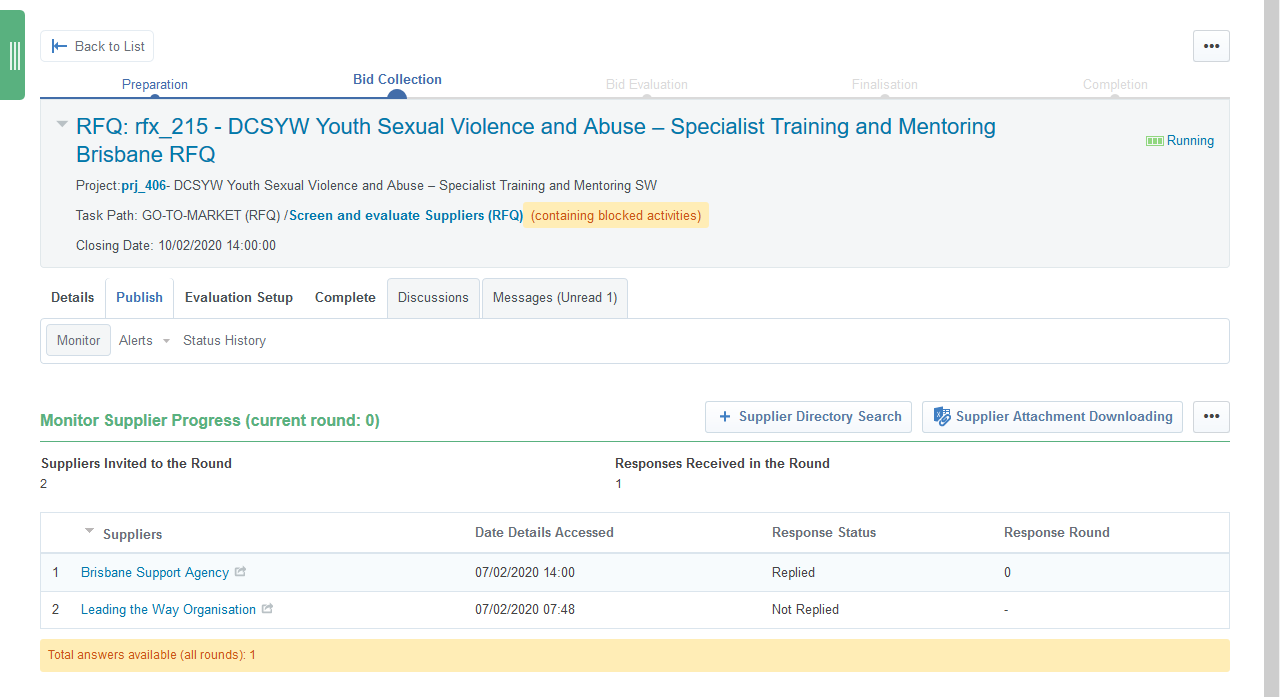Open Supplier Directory Search
The image size is (1280, 697).
808,417
